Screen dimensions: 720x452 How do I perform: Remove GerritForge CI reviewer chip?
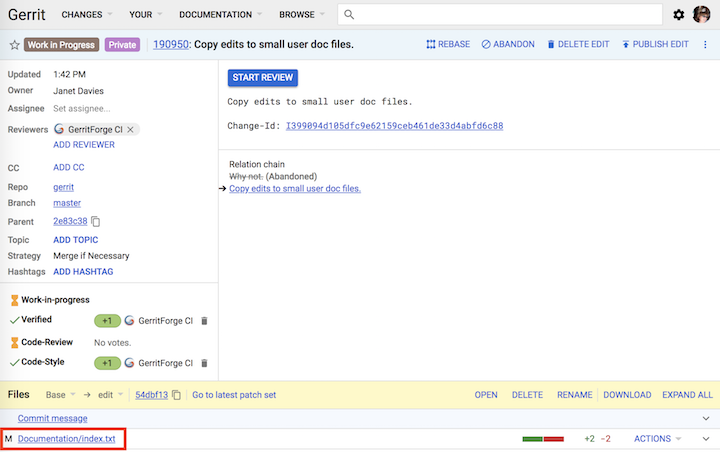[132, 129]
